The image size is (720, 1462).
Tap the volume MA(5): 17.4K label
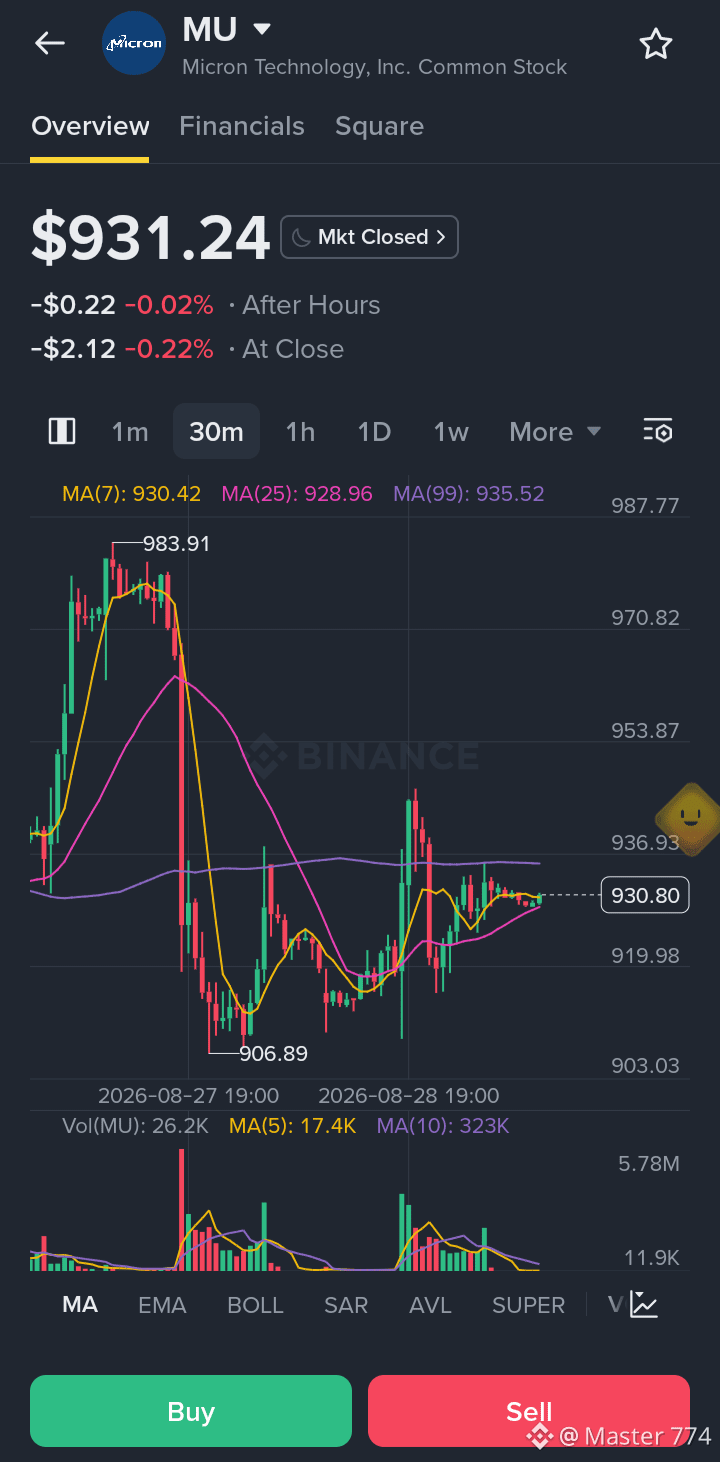[293, 1126]
